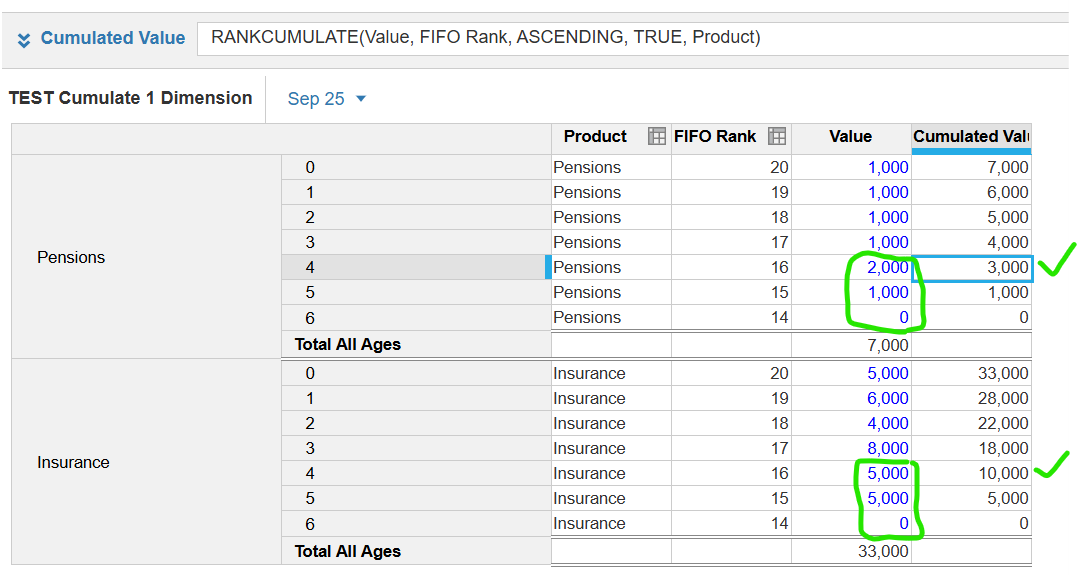The image size is (1077, 575).
Task: Select the highlighted 3,000 Cumulated Value cell
Action: [972, 267]
